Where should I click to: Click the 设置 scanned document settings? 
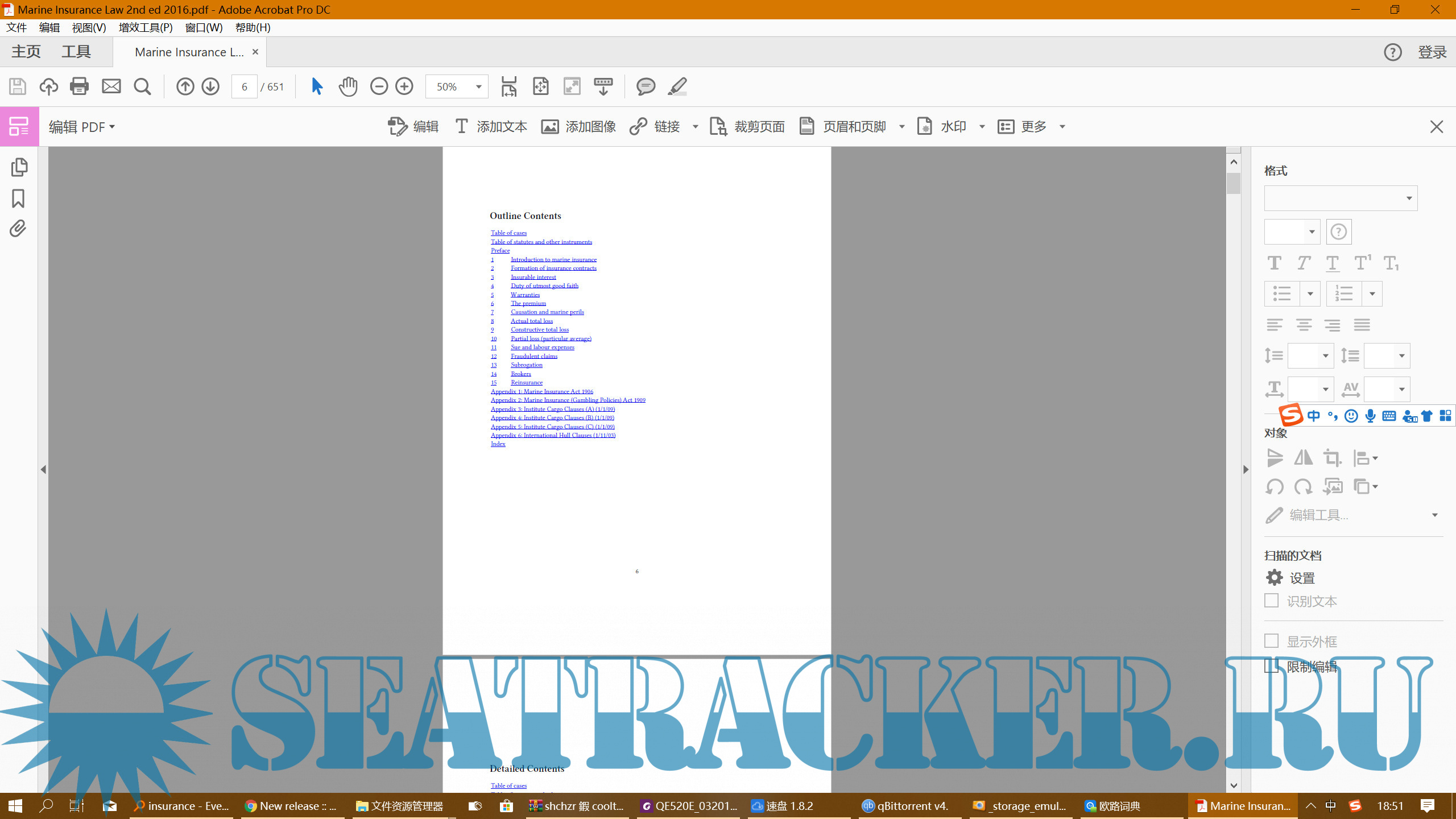1290,578
